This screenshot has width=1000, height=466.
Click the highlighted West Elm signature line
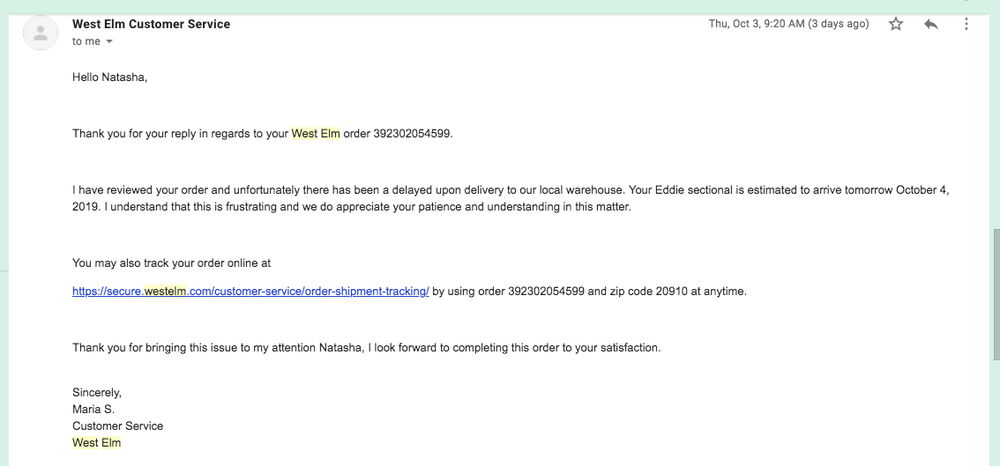[96, 443]
